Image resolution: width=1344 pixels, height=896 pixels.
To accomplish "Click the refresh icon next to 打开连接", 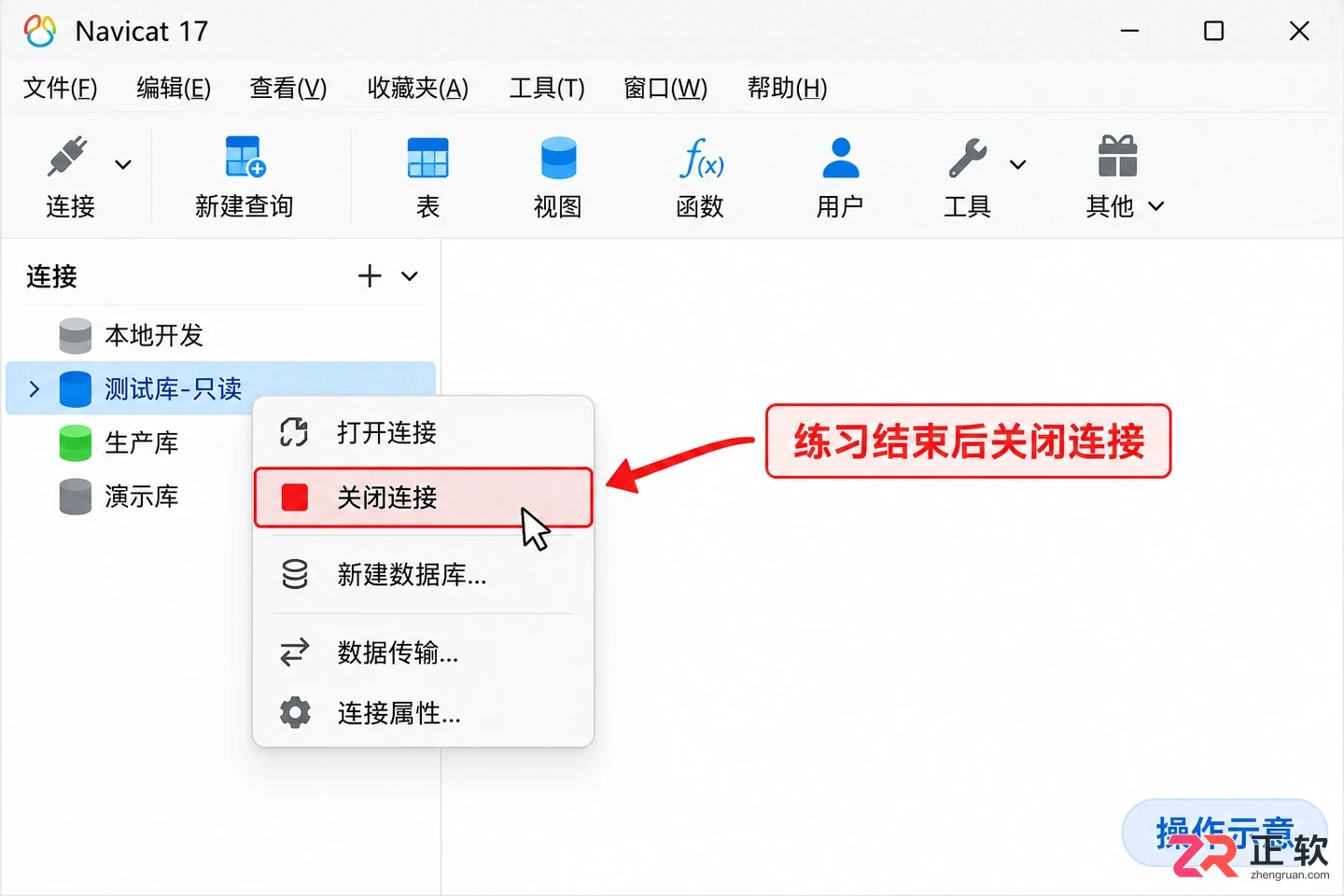I will click(294, 432).
